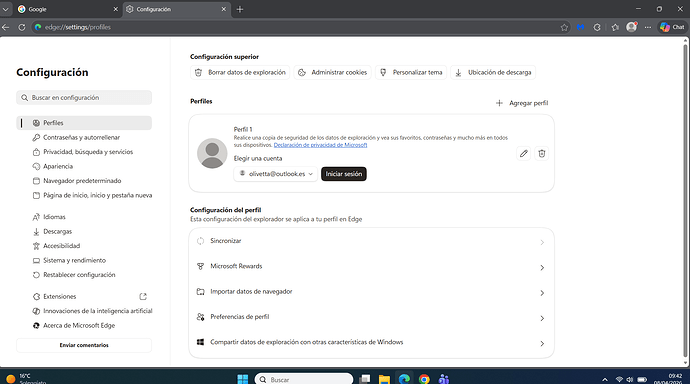Screen dimensions: 690x384
Task: Expand Microsoft Rewards chevron
Action: pos(542,267)
